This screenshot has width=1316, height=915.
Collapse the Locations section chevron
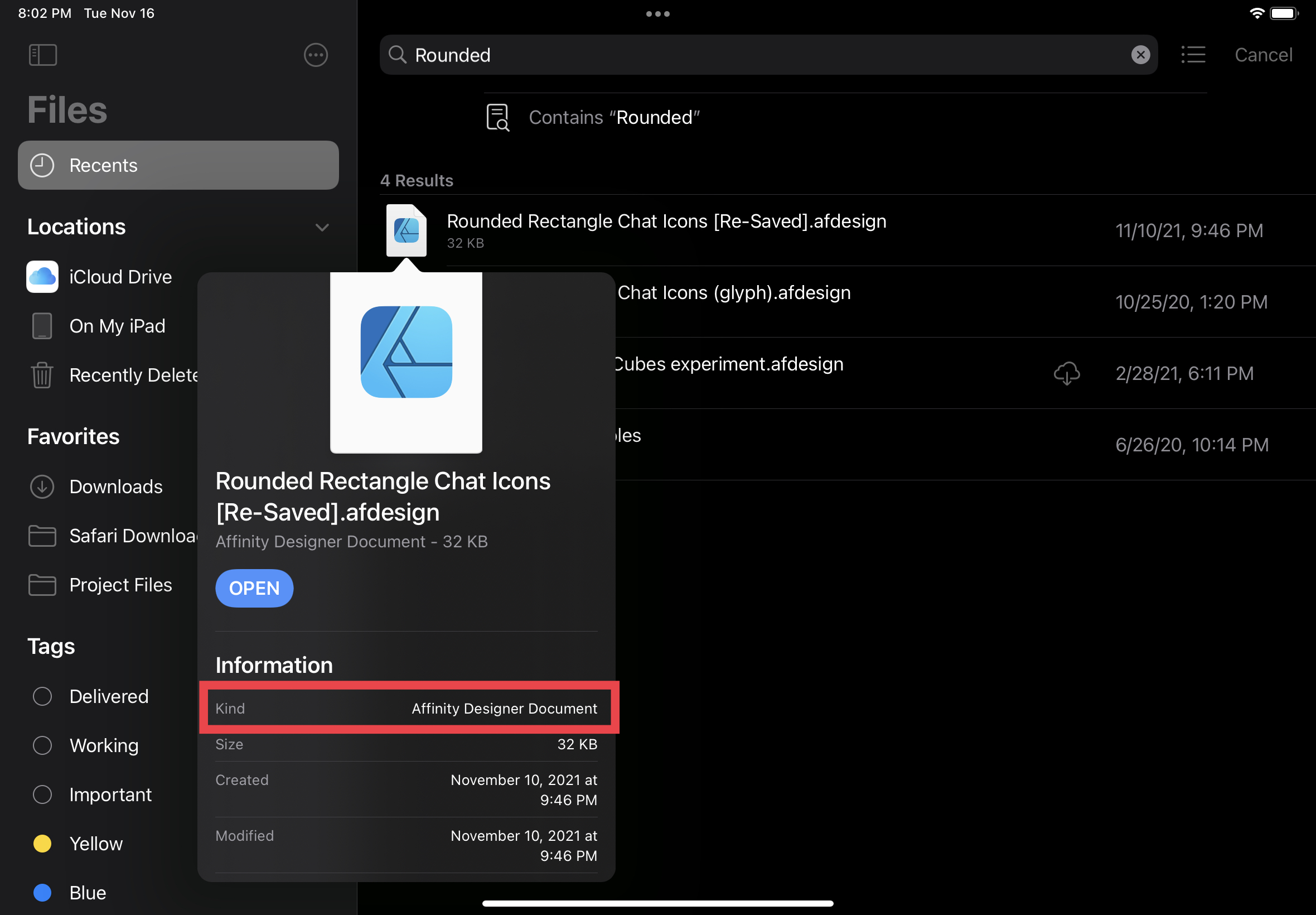[x=322, y=228]
